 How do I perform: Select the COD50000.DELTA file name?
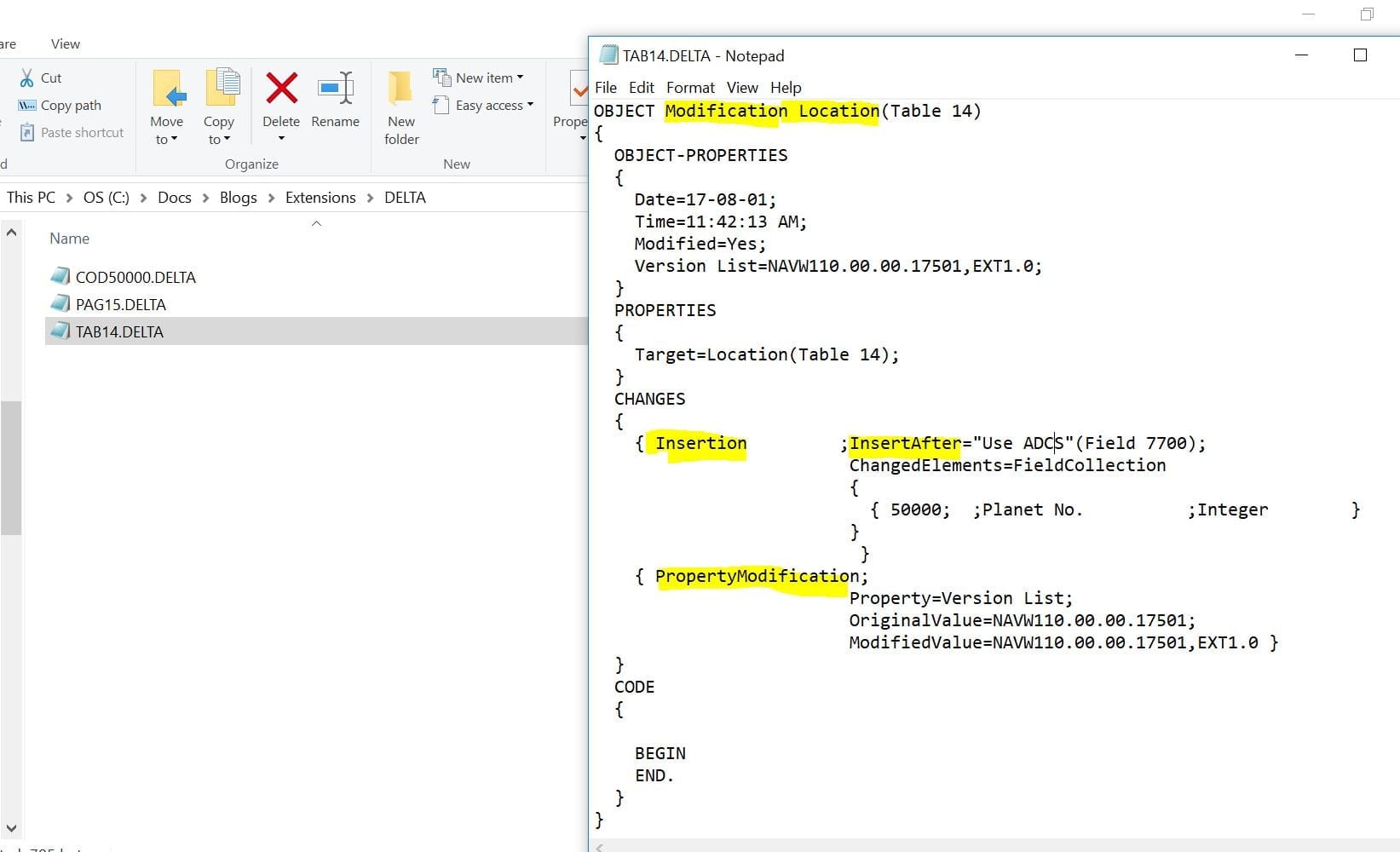(x=135, y=277)
